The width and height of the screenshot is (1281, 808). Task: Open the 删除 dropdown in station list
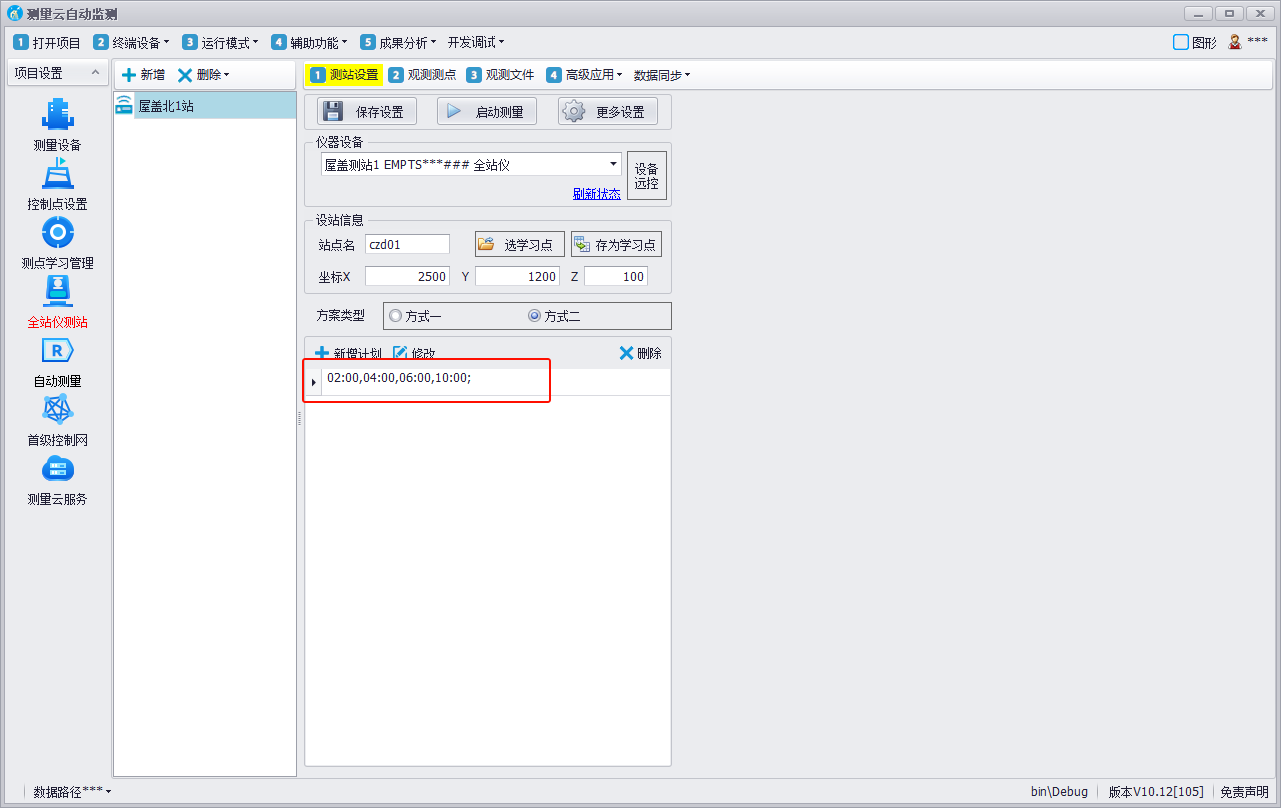point(204,75)
